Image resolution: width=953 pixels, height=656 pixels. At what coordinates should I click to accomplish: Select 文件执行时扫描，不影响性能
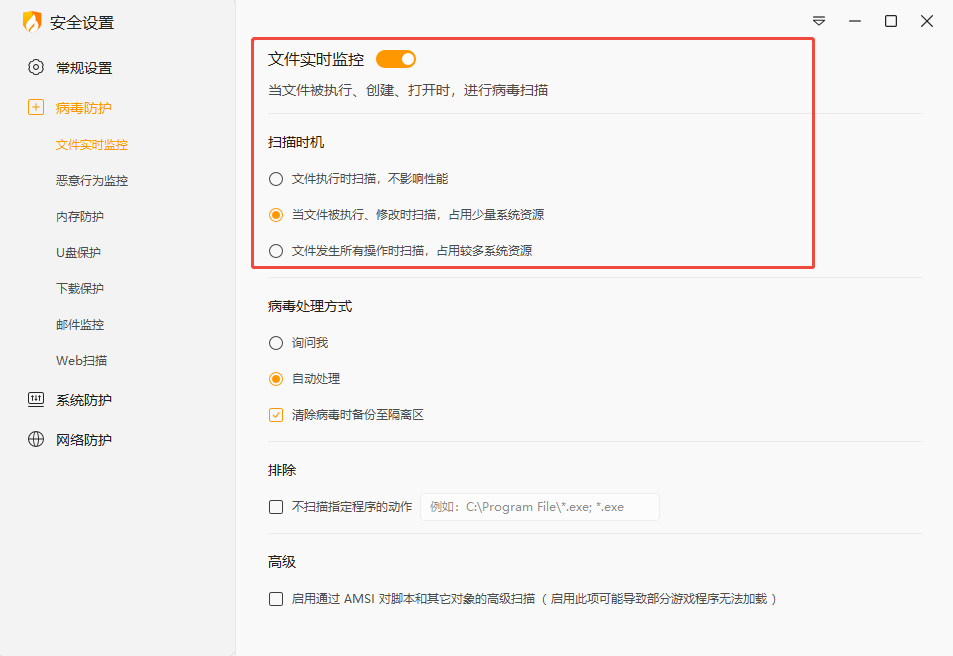pyautogui.click(x=275, y=178)
